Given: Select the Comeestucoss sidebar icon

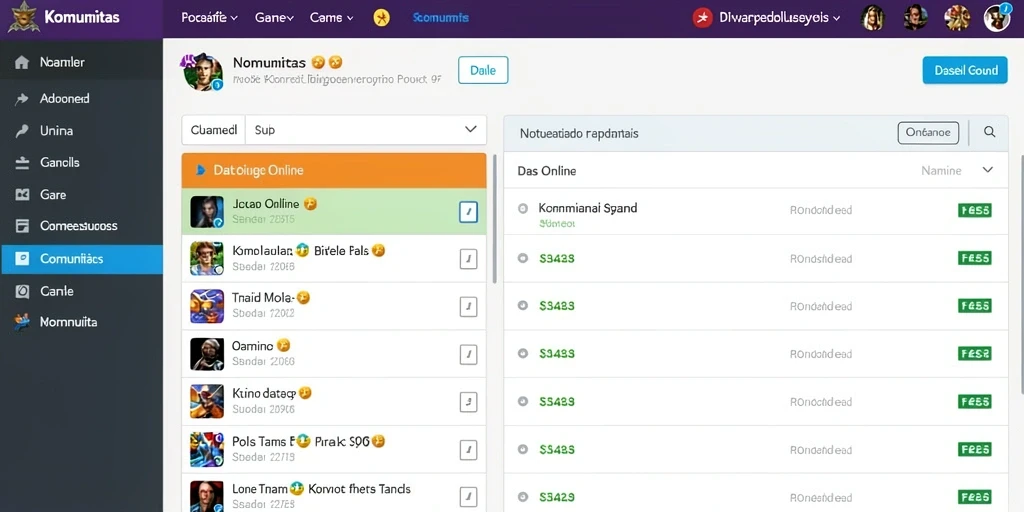Looking at the screenshot, I should click(22, 226).
